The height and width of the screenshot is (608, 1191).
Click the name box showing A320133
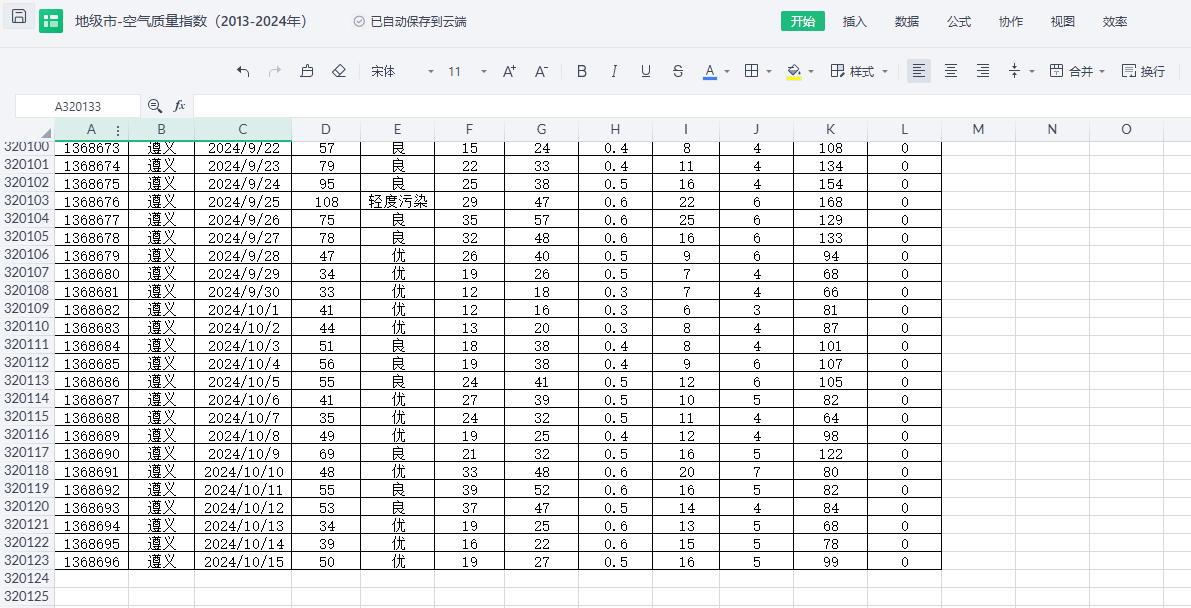point(77,106)
